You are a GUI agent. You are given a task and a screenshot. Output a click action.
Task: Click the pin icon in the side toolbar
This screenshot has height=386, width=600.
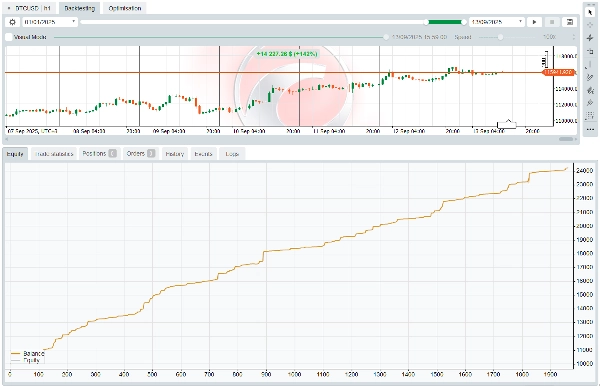(x=590, y=103)
